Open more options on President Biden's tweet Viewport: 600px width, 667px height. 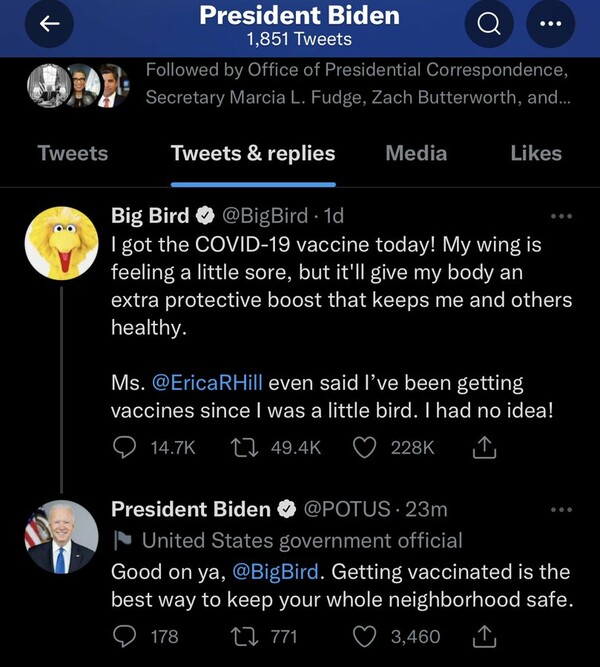(562, 509)
